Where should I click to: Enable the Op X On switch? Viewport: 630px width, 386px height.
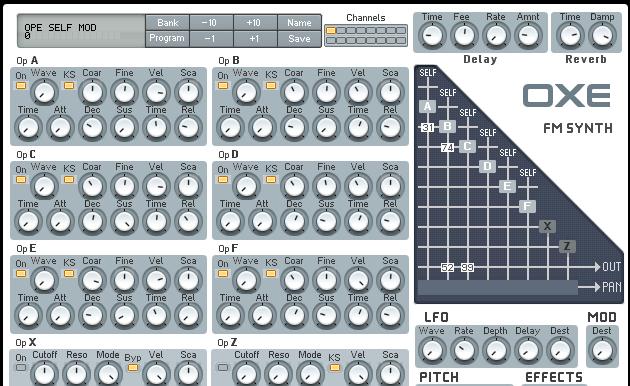click(x=21, y=367)
